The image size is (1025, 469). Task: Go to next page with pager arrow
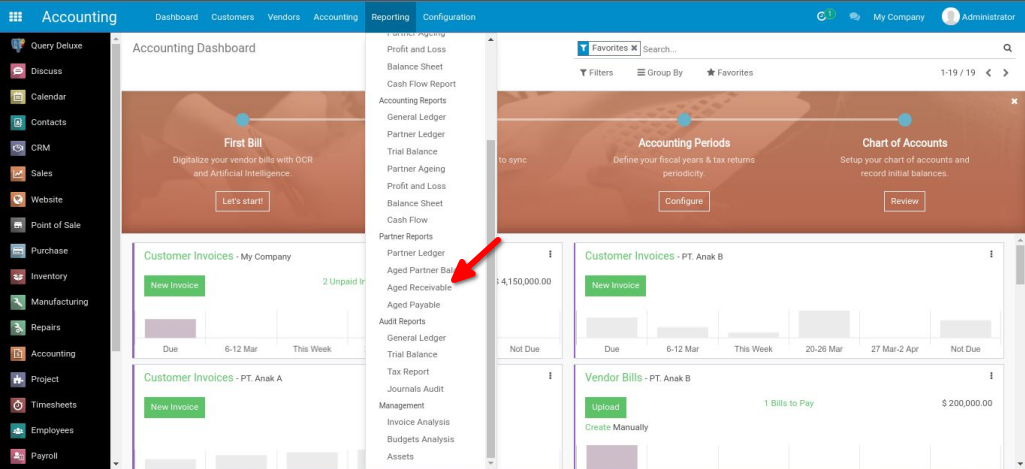tap(1006, 73)
